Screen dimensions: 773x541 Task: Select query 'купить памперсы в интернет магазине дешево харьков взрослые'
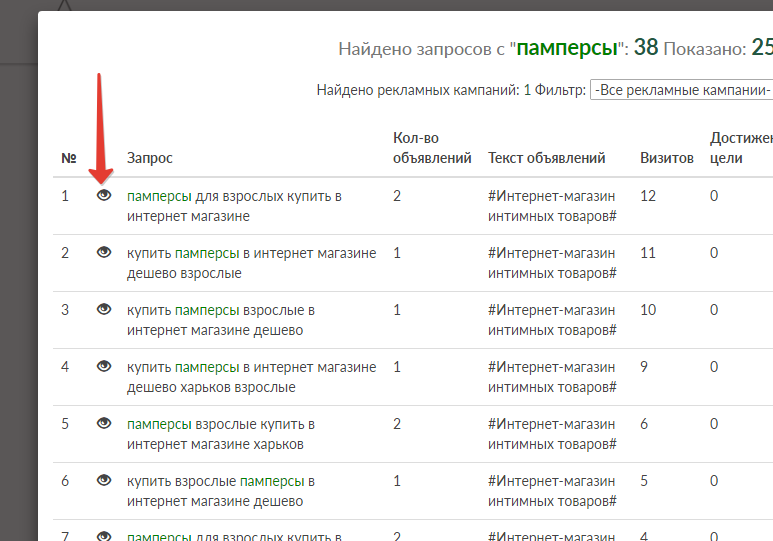pos(251,377)
